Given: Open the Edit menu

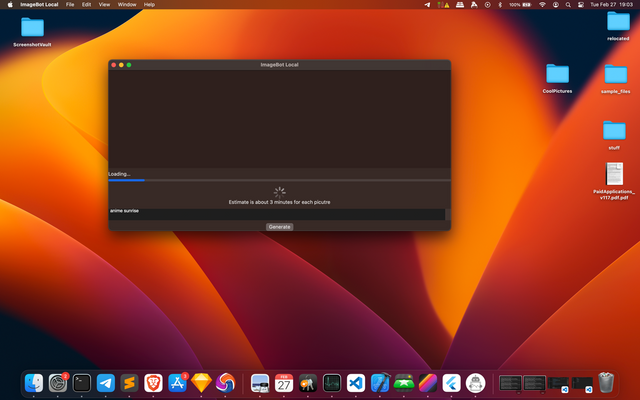Looking at the screenshot, I should (87, 4).
